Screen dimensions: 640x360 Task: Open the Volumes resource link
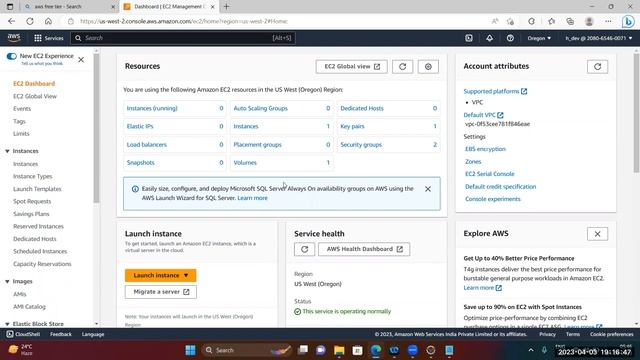click(245, 162)
